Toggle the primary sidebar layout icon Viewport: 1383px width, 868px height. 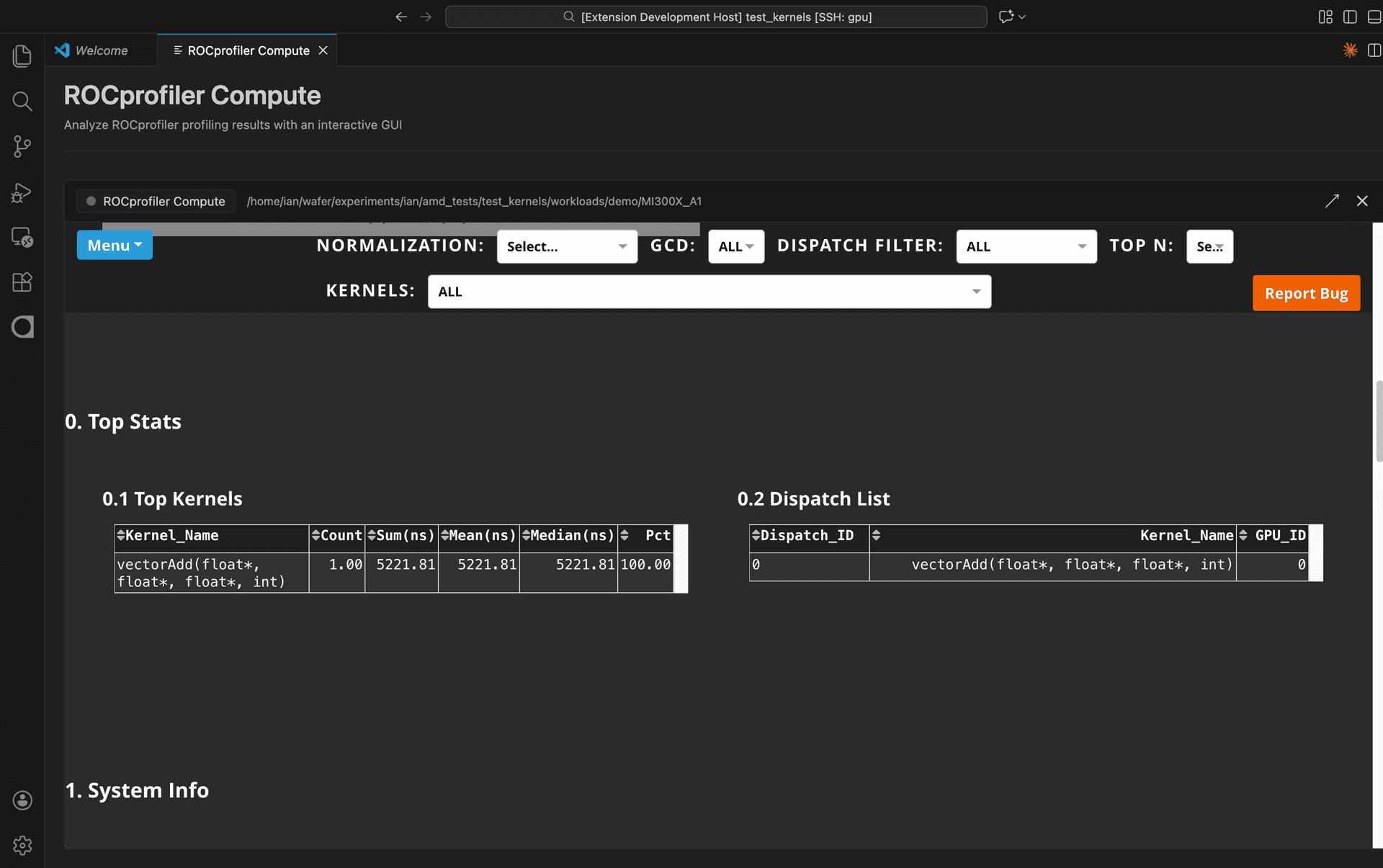point(1350,17)
